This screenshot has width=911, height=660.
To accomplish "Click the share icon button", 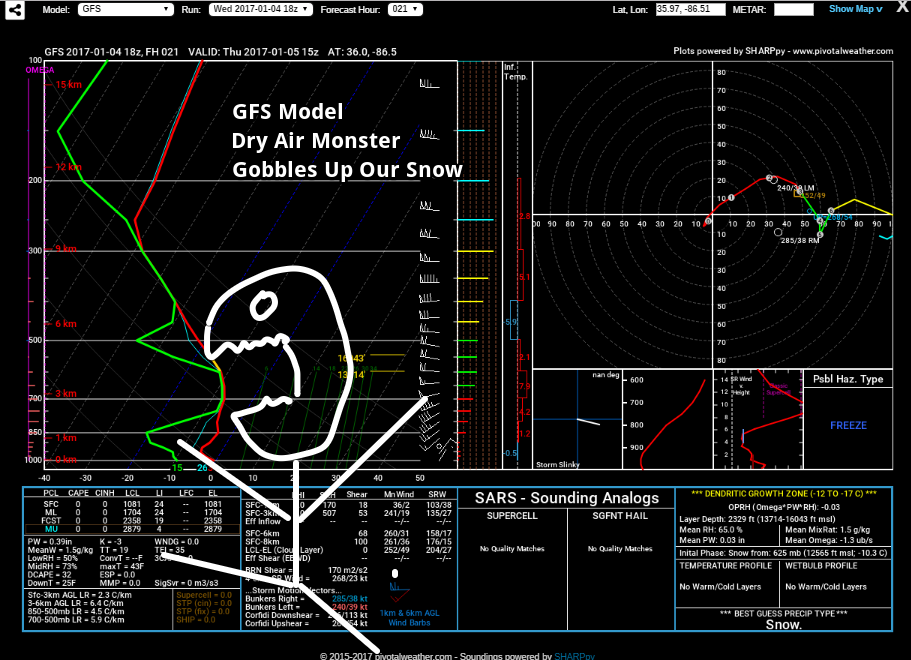I will point(15,10).
